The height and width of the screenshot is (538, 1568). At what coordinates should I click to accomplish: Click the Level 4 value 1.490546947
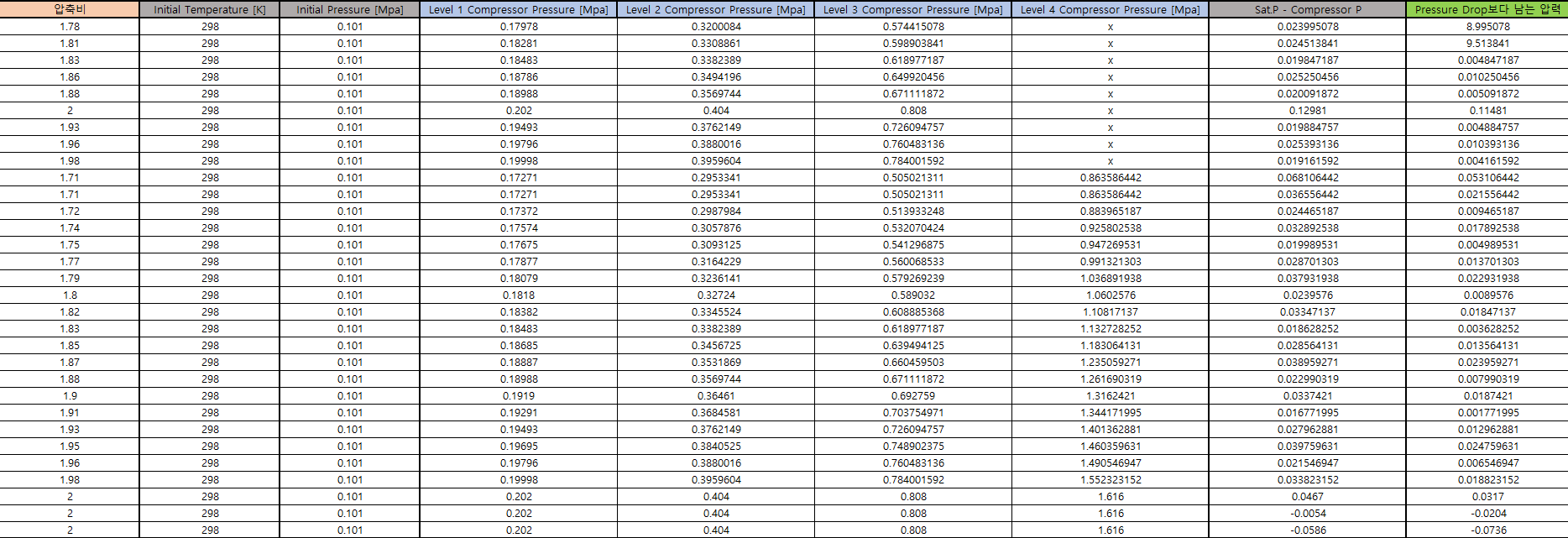click(1111, 462)
